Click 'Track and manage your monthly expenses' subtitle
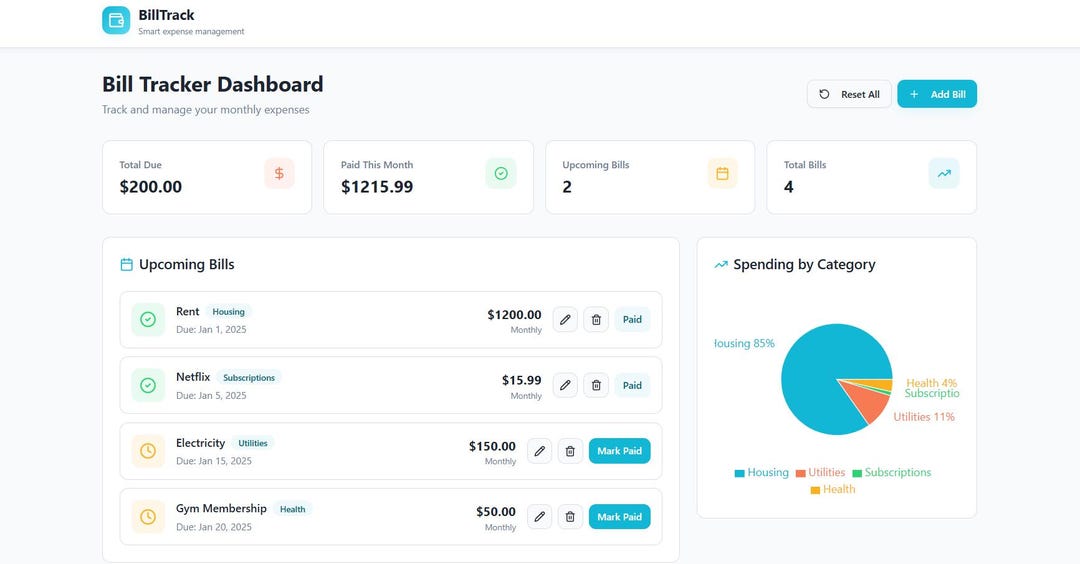The width and height of the screenshot is (1080, 564). point(205,109)
